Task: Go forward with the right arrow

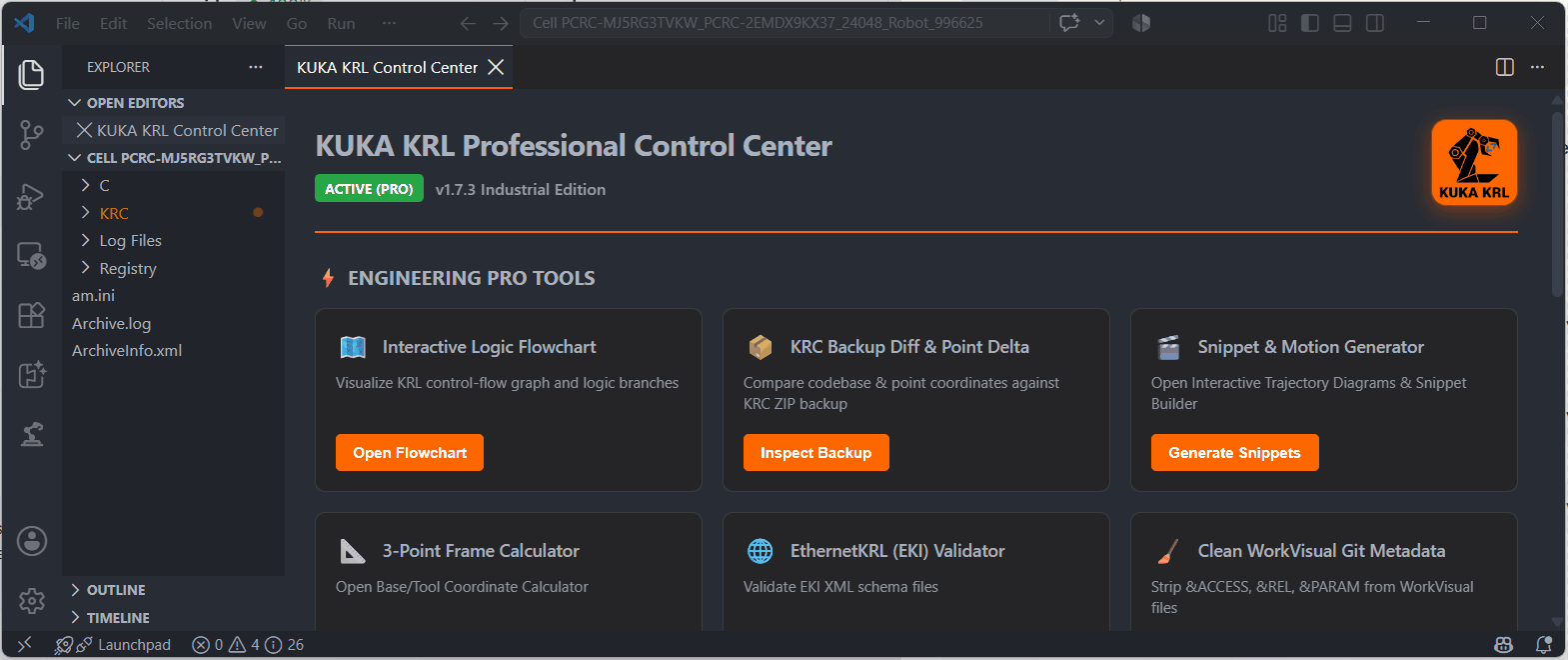Action: (x=501, y=23)
